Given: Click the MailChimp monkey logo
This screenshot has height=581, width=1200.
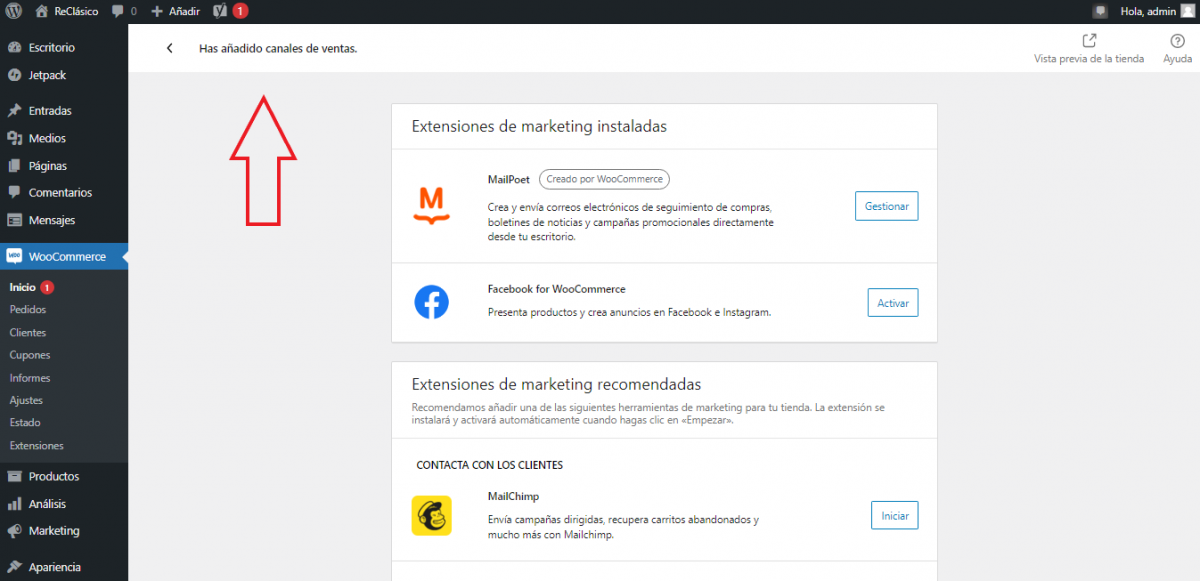Looking at the screenshot, I should (431, 516).
